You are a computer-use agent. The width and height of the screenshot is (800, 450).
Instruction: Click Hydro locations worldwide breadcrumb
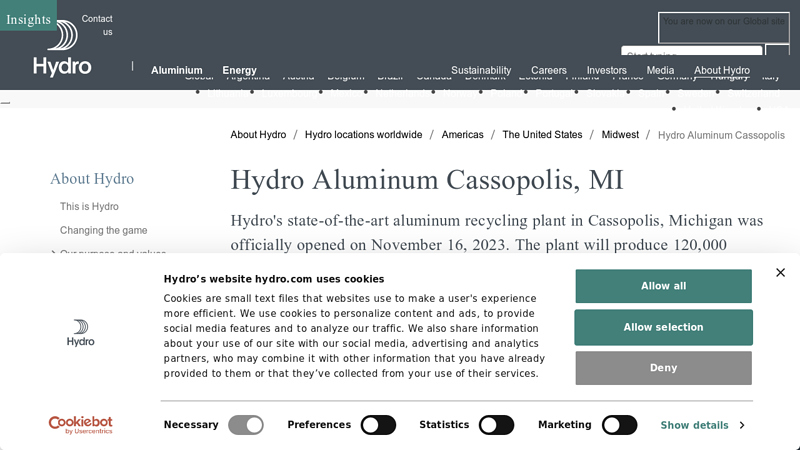point(363,135)
